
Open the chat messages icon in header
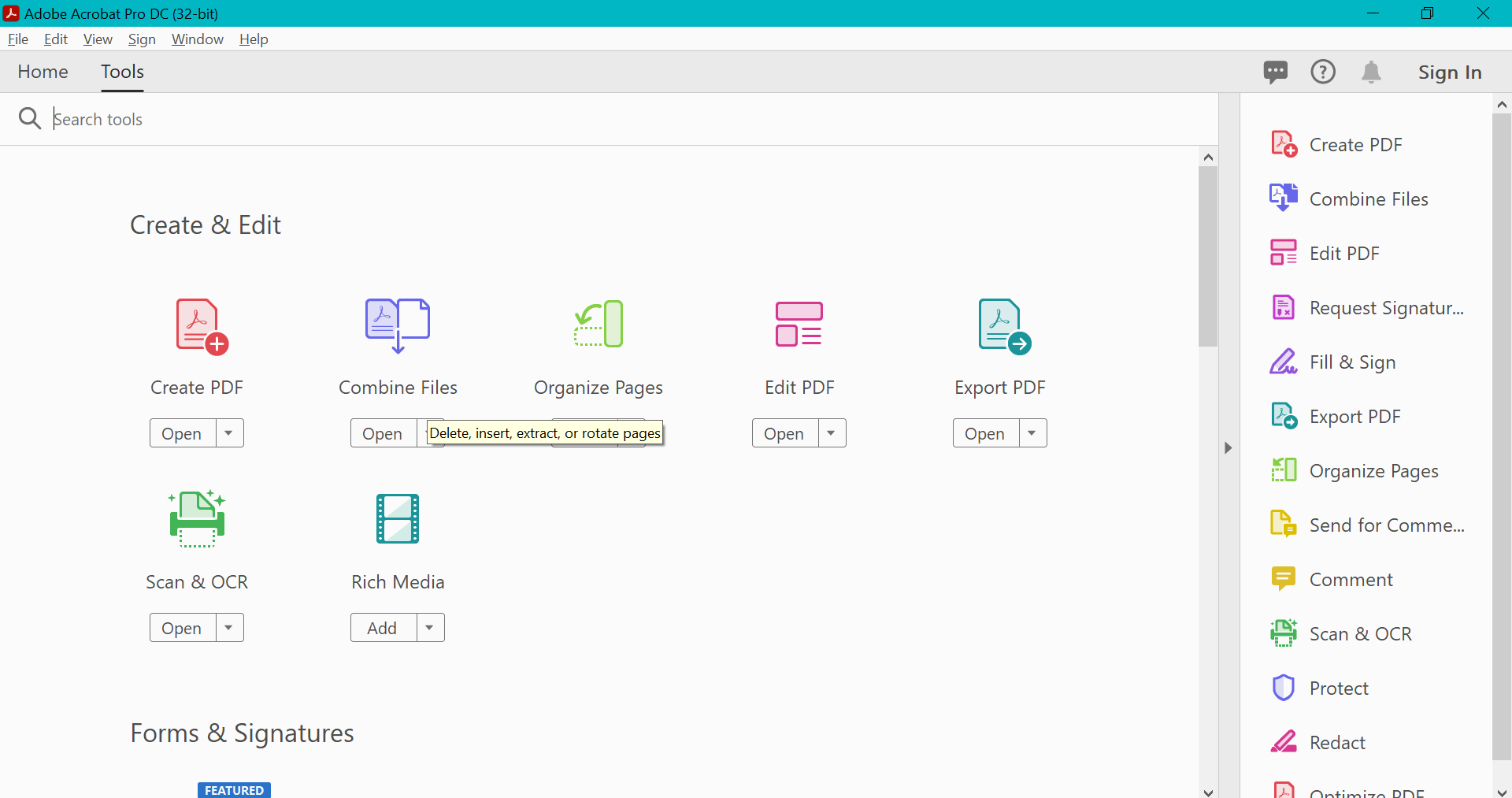1275,72
